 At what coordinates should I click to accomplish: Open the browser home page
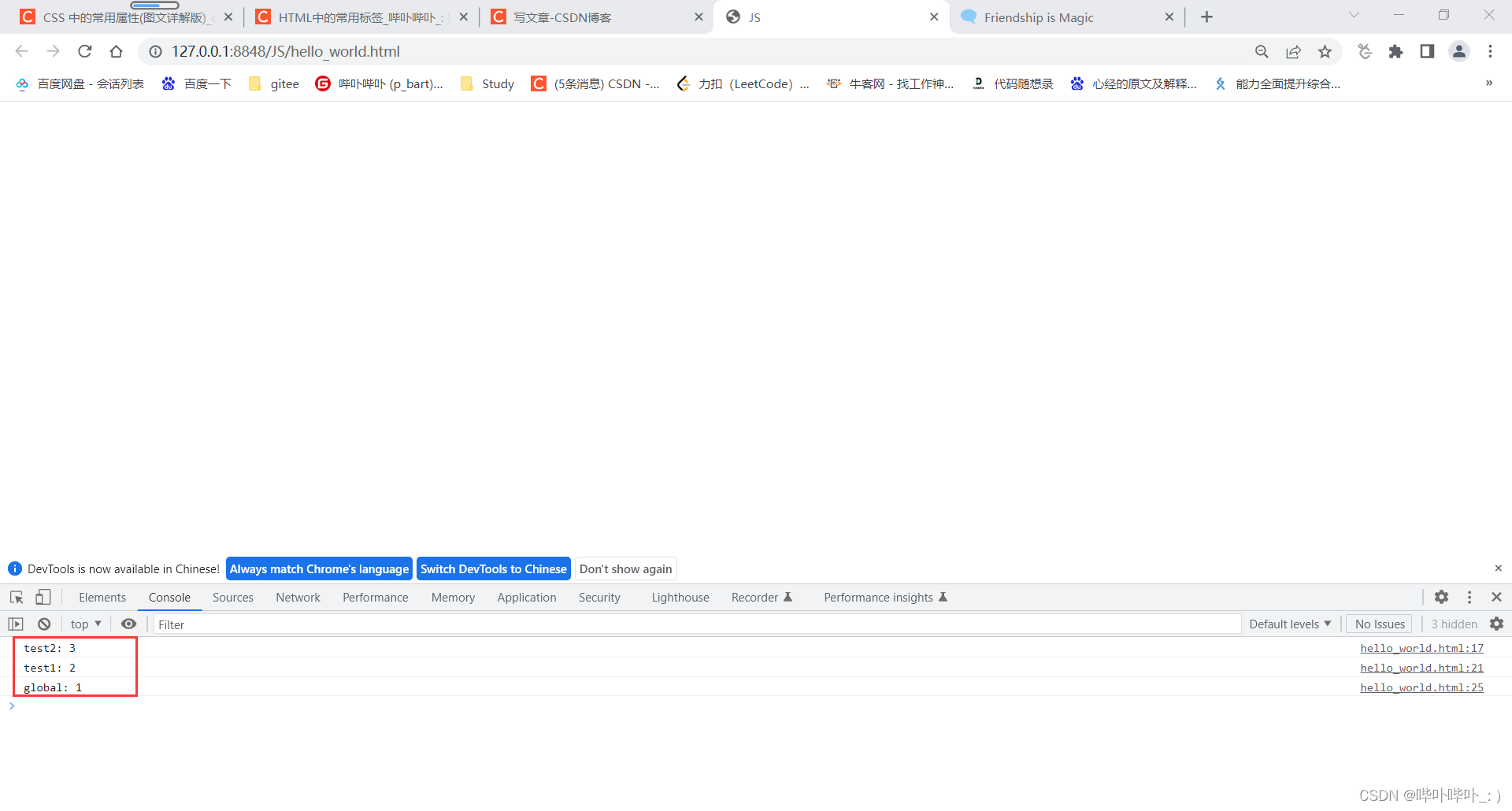tap(116, 51)
